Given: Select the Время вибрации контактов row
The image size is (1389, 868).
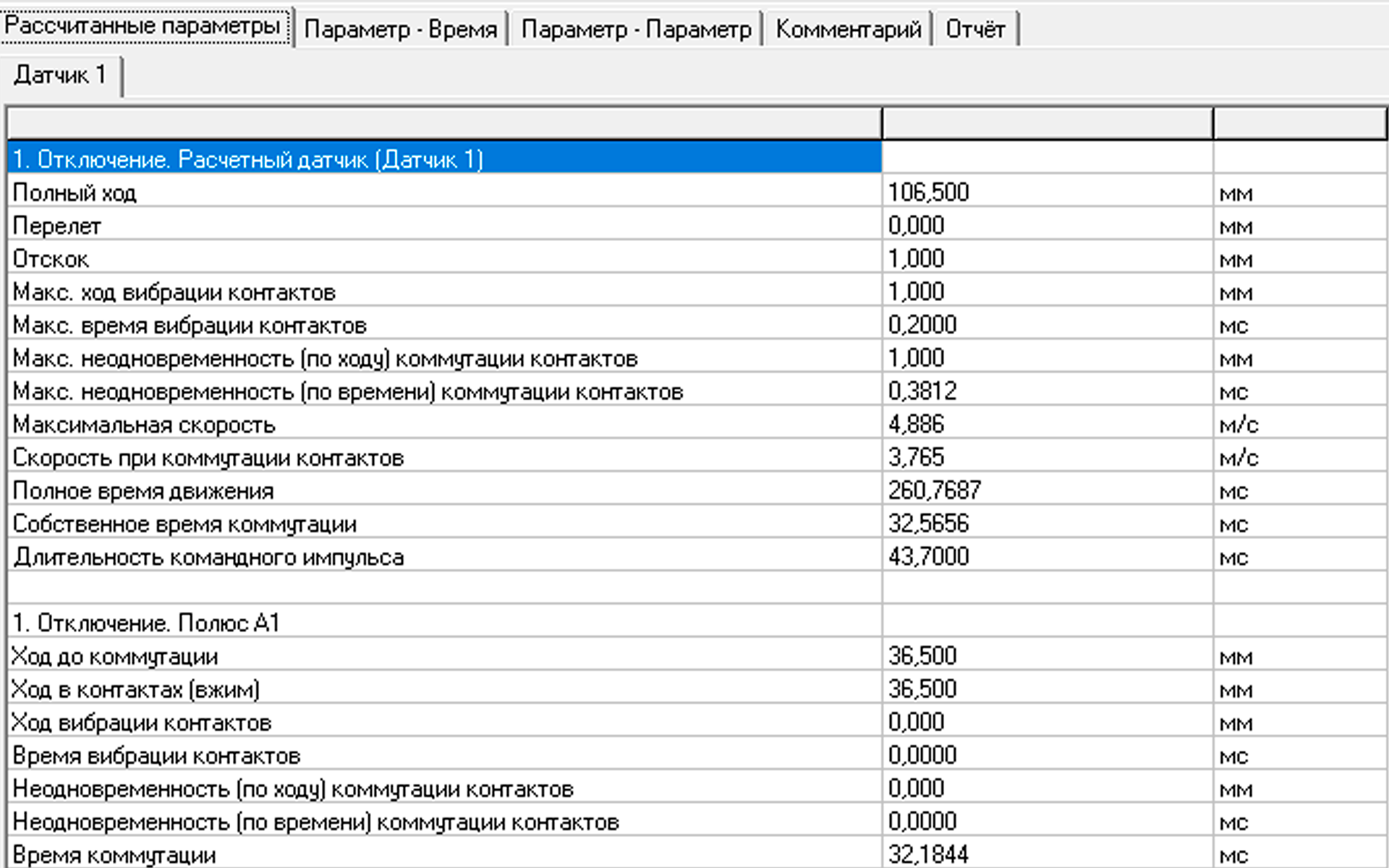Looking at the screenshot, I should pyautogui.click(x=444, y=756).
